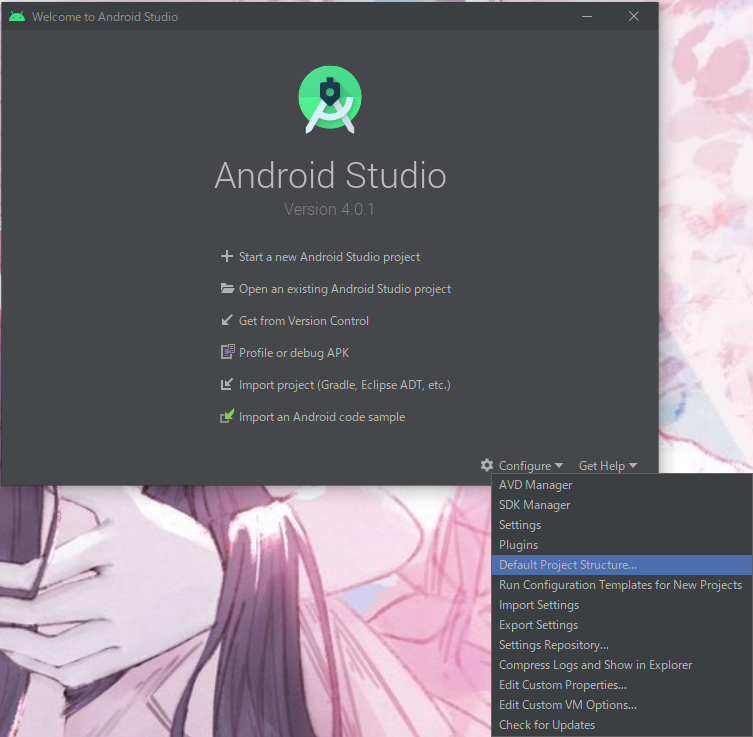Viewport: 753px width, 737px height.
Task: Open AVD Manager from Configure menu
Action: click(x=622, y=485)
